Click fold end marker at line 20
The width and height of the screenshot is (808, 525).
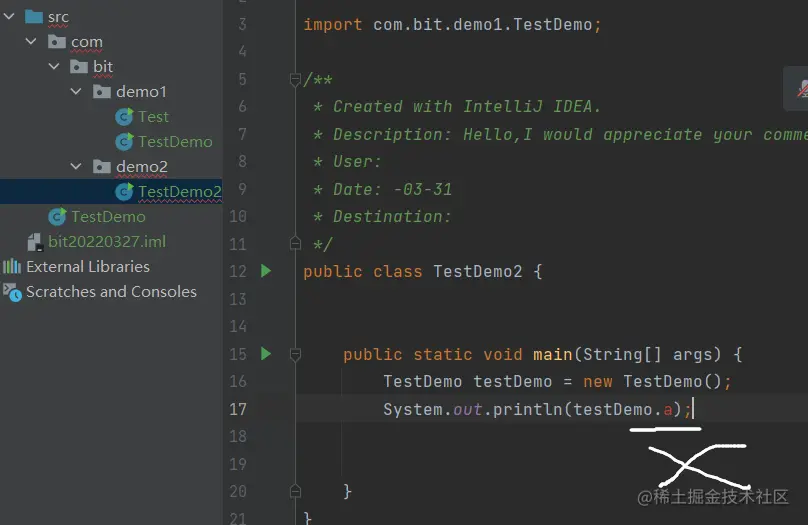(x=295, y=490)
